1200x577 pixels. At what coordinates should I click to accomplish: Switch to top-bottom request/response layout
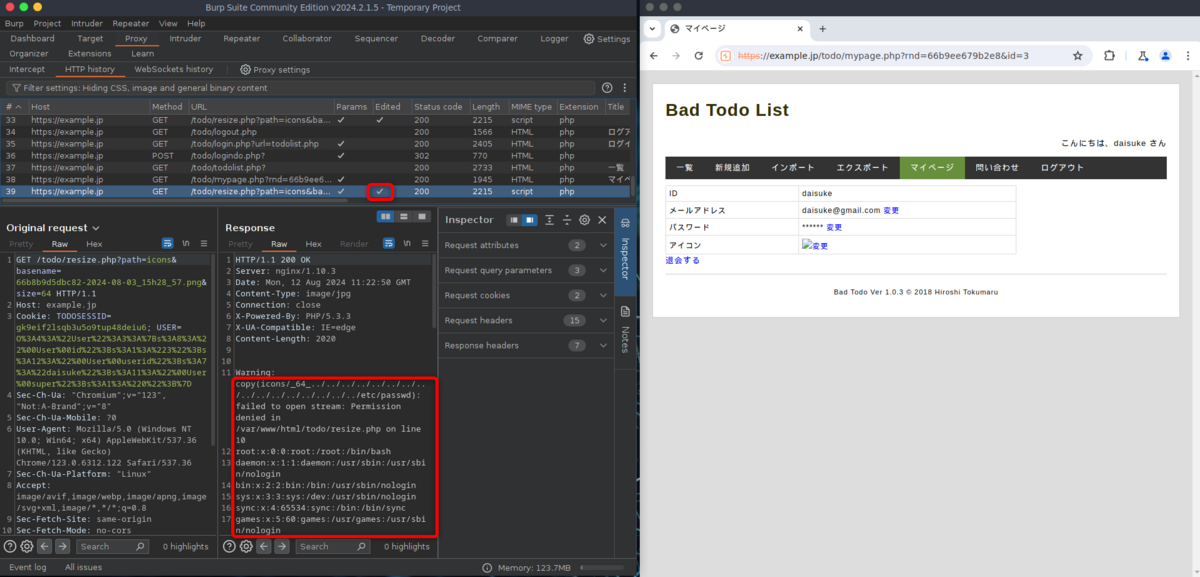404,217
